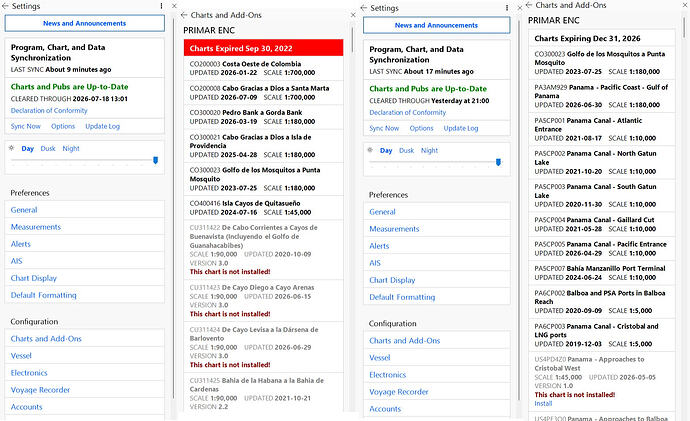690x421 pixels.
Task: Select Night mode in panel synced 9 minutes ago
Action: (71, 149)
